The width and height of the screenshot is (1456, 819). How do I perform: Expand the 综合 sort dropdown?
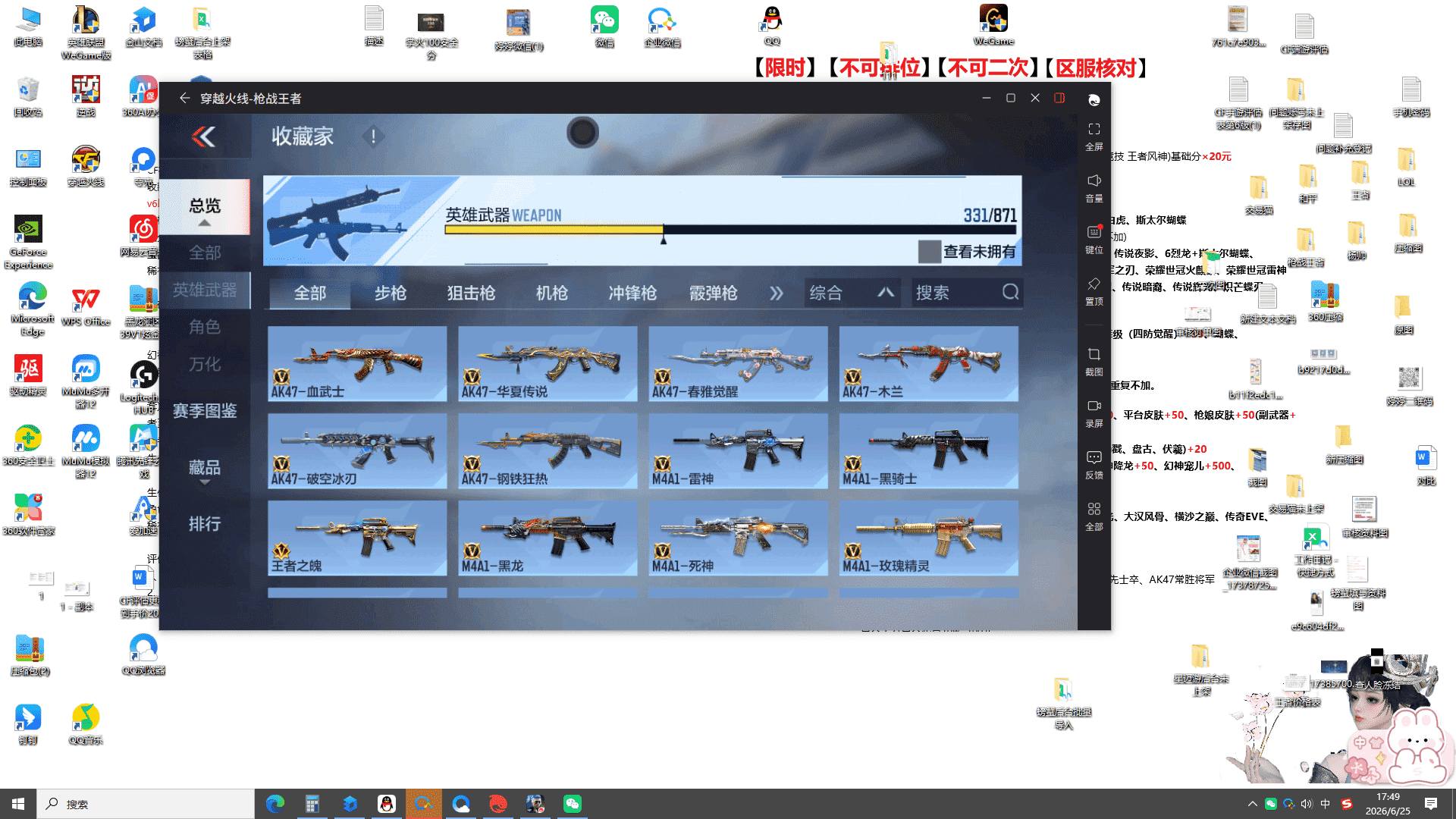[852, 293]
